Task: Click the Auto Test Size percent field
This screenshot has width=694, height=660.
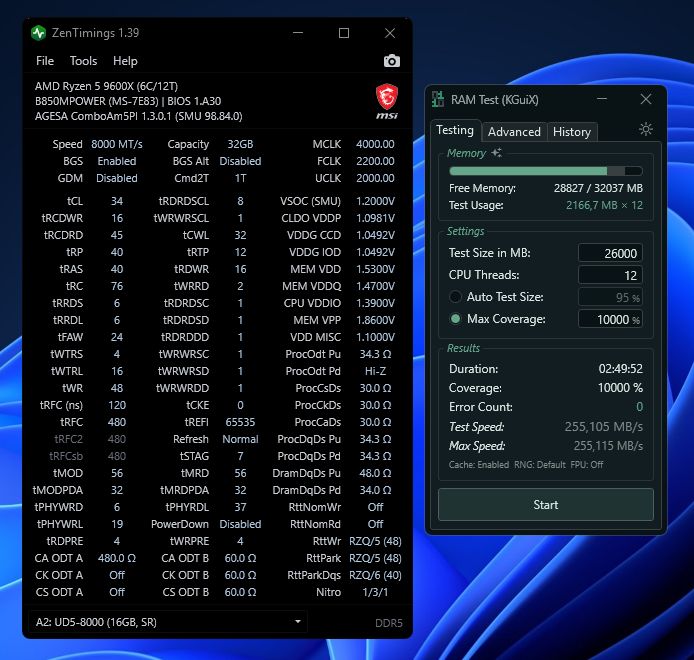Action: tap(610, 297)
